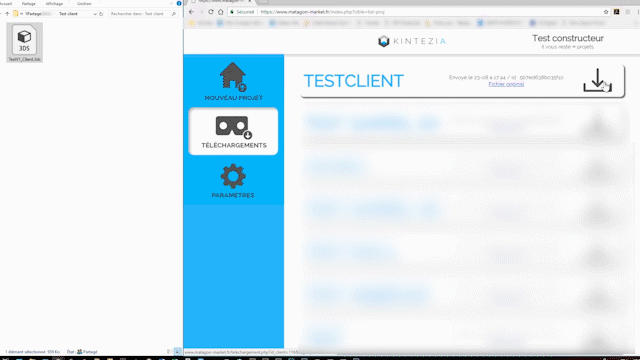Click the 'Il vous reste projets' text
This screenshot has height=360, width=640.
click(567, 47)
